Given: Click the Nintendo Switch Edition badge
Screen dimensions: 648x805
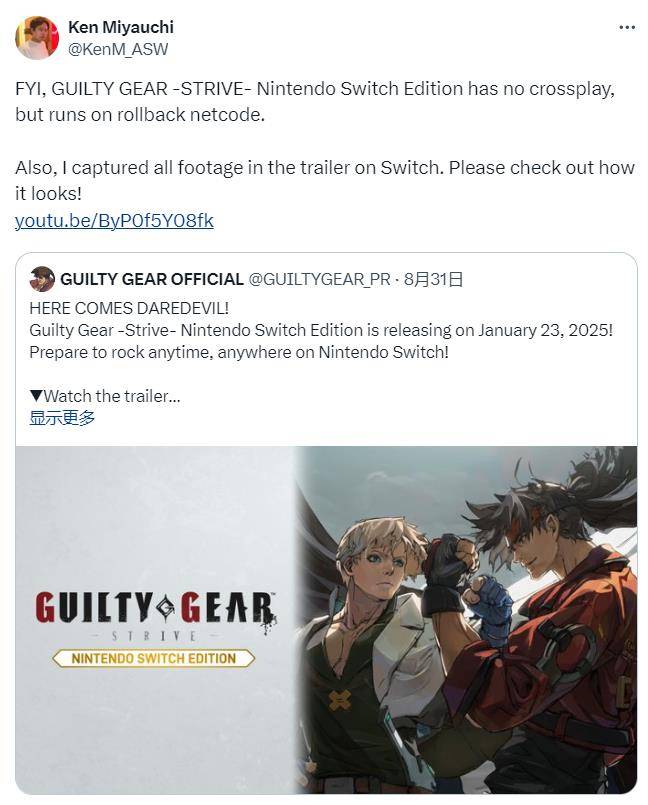Looking at the screenshot, I should tap(154, 659).
